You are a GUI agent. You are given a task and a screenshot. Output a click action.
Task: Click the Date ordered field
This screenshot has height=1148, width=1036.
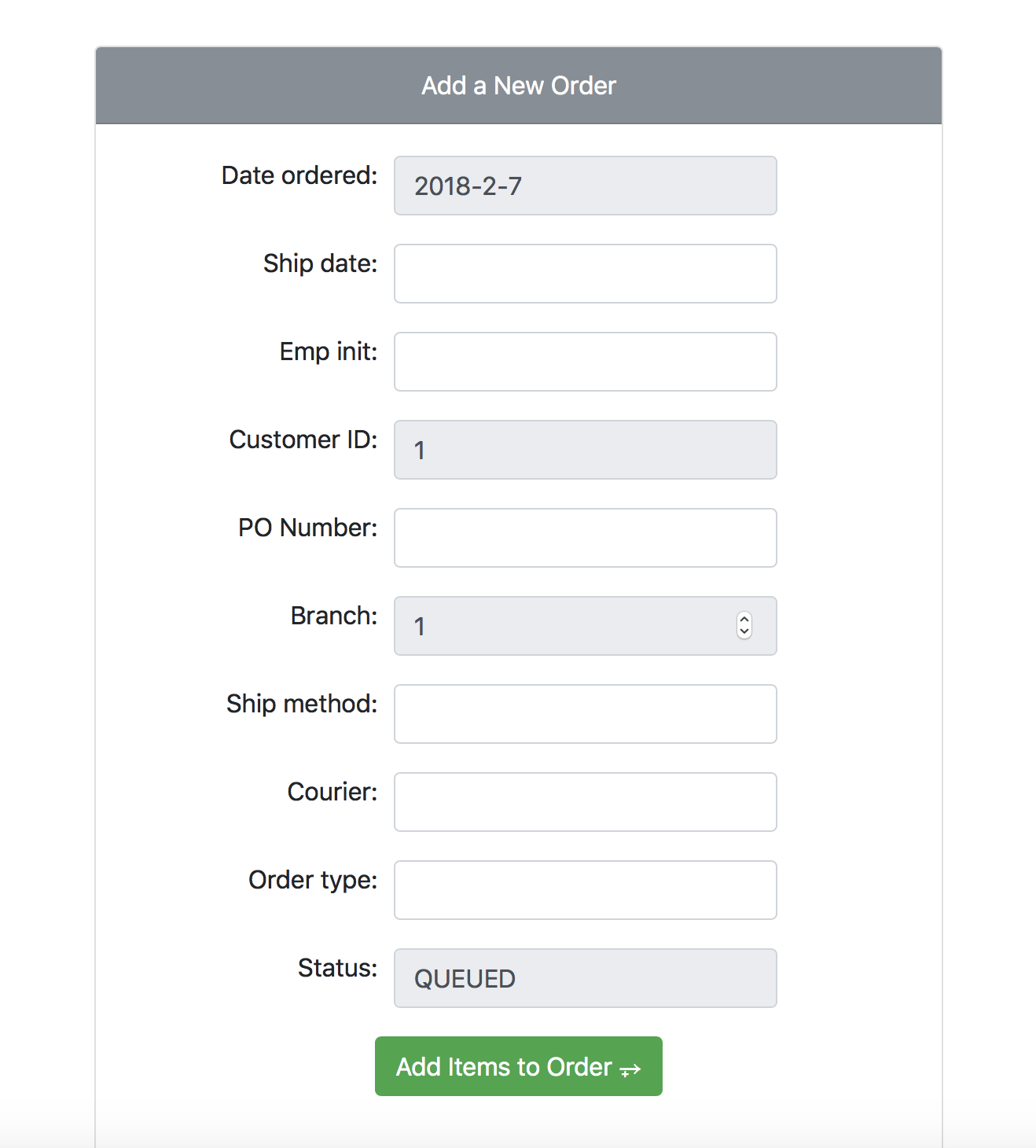click(x=586, y=186)
